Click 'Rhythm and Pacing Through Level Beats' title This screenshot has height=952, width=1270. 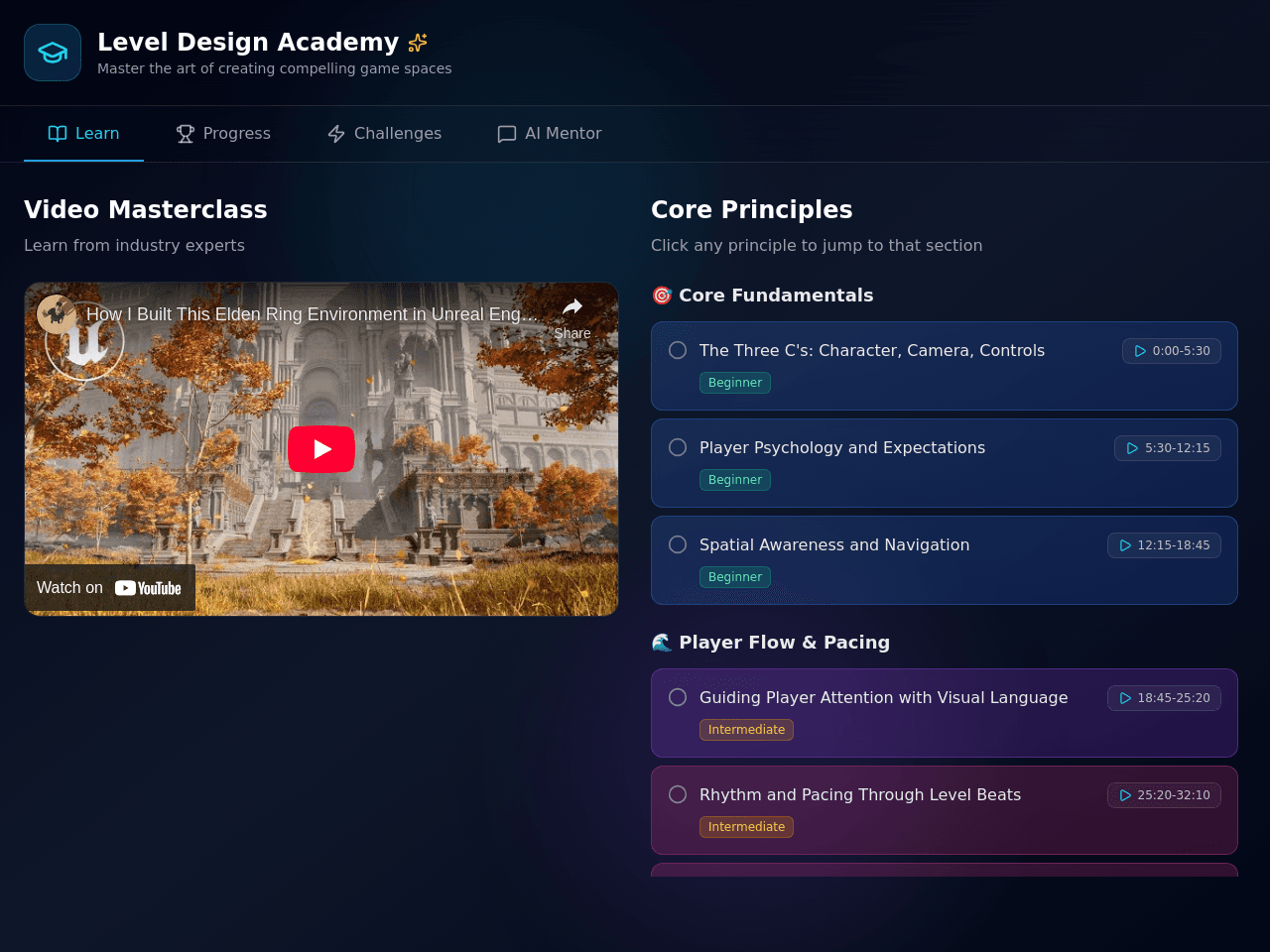coord(860,794)
